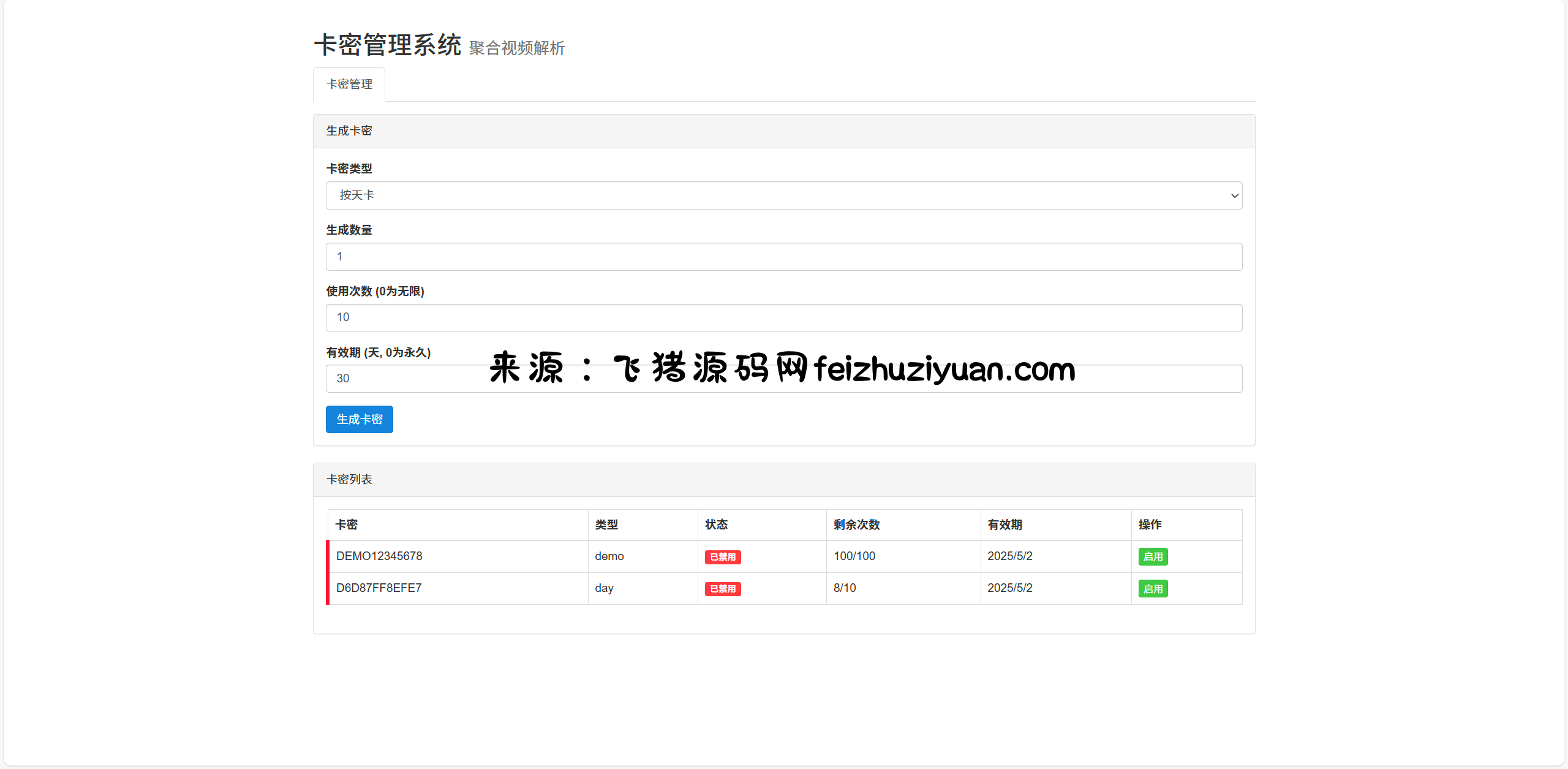This screenshot has height=769, width=1568.
Task: Open the 卡密管理 tab
Action: 349,85
